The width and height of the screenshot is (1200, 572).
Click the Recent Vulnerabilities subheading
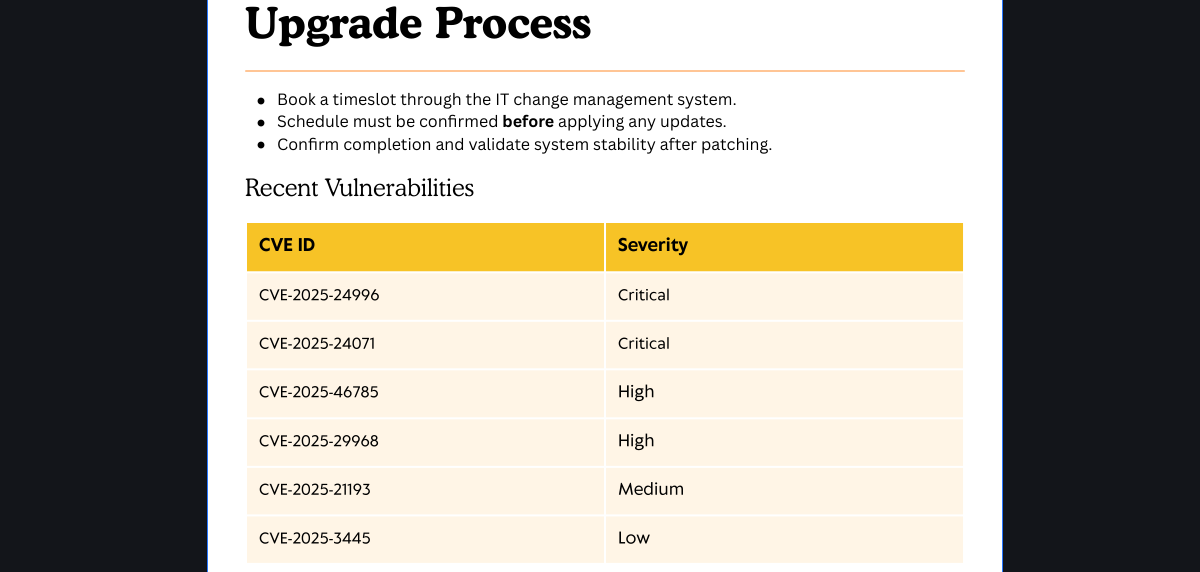(359, 188)
